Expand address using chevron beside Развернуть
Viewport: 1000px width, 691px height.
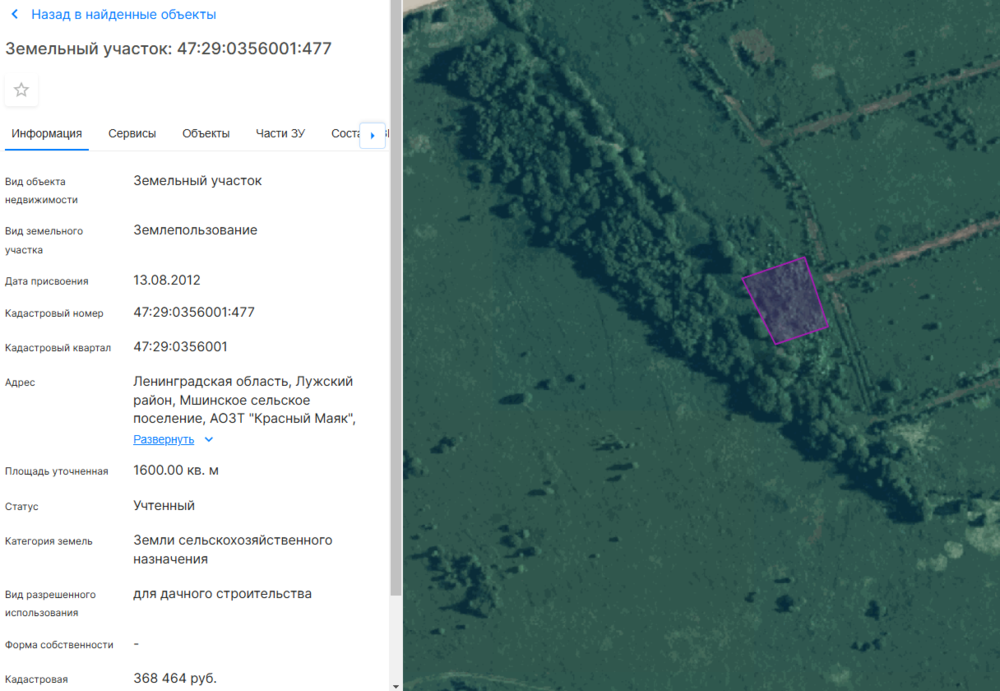coord(208,440)
